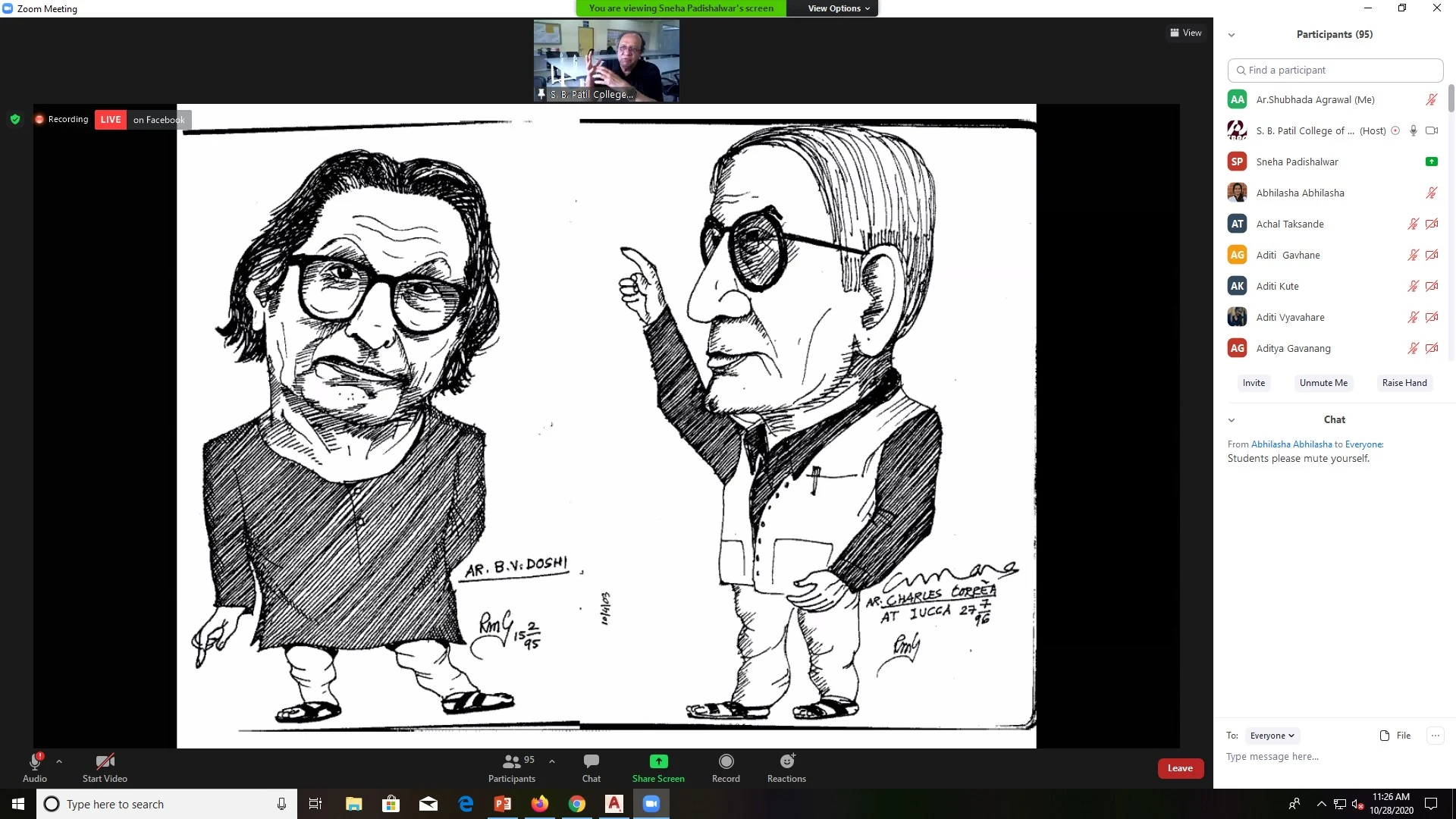The image size is (1456, 819).
Task: Toggle Aditya Gavanang's video-off icon
Action: 1432,348
